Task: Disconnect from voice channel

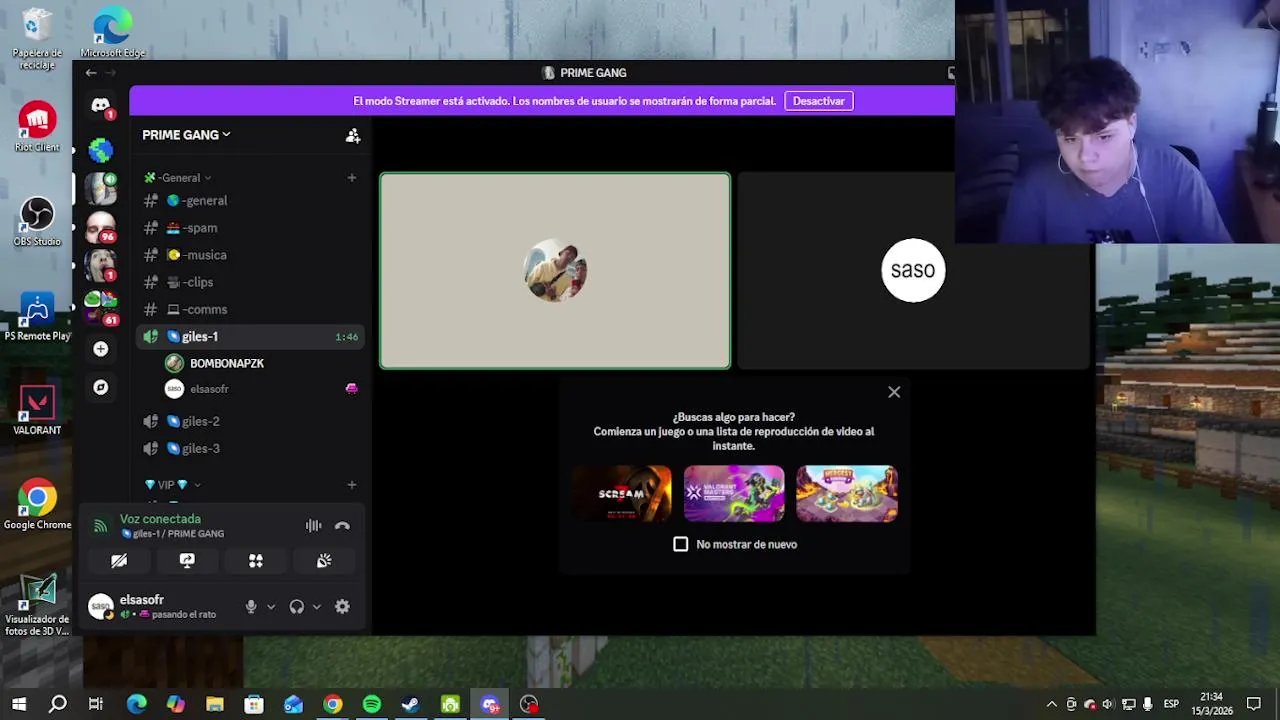Action: 342,526
